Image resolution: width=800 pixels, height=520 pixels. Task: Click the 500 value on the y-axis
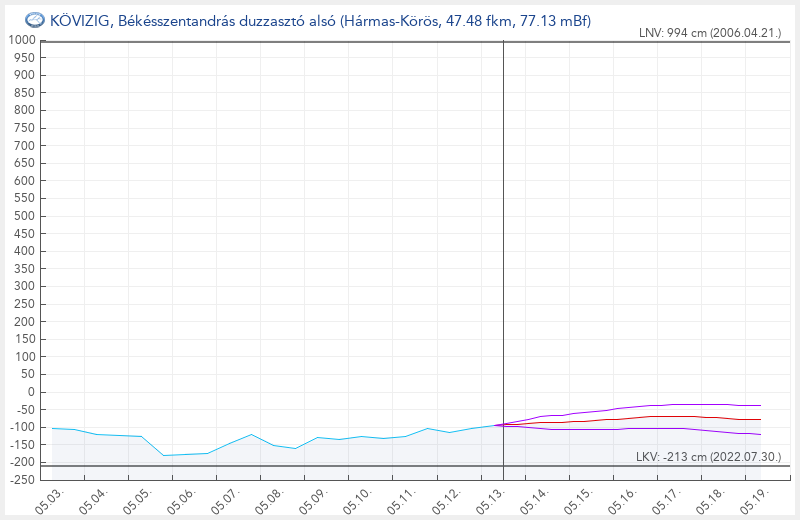[25, 216]
